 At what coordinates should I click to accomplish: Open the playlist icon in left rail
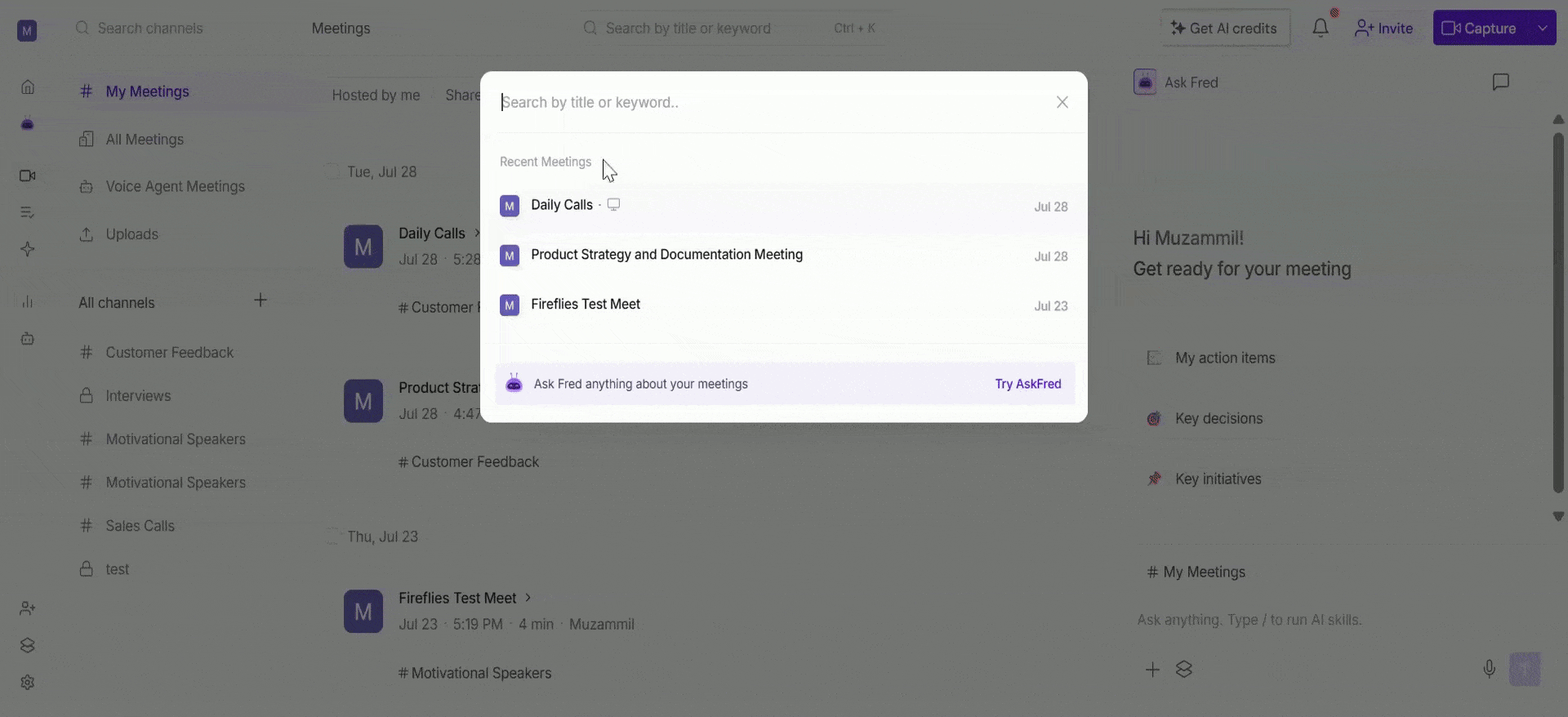point(28,212)
